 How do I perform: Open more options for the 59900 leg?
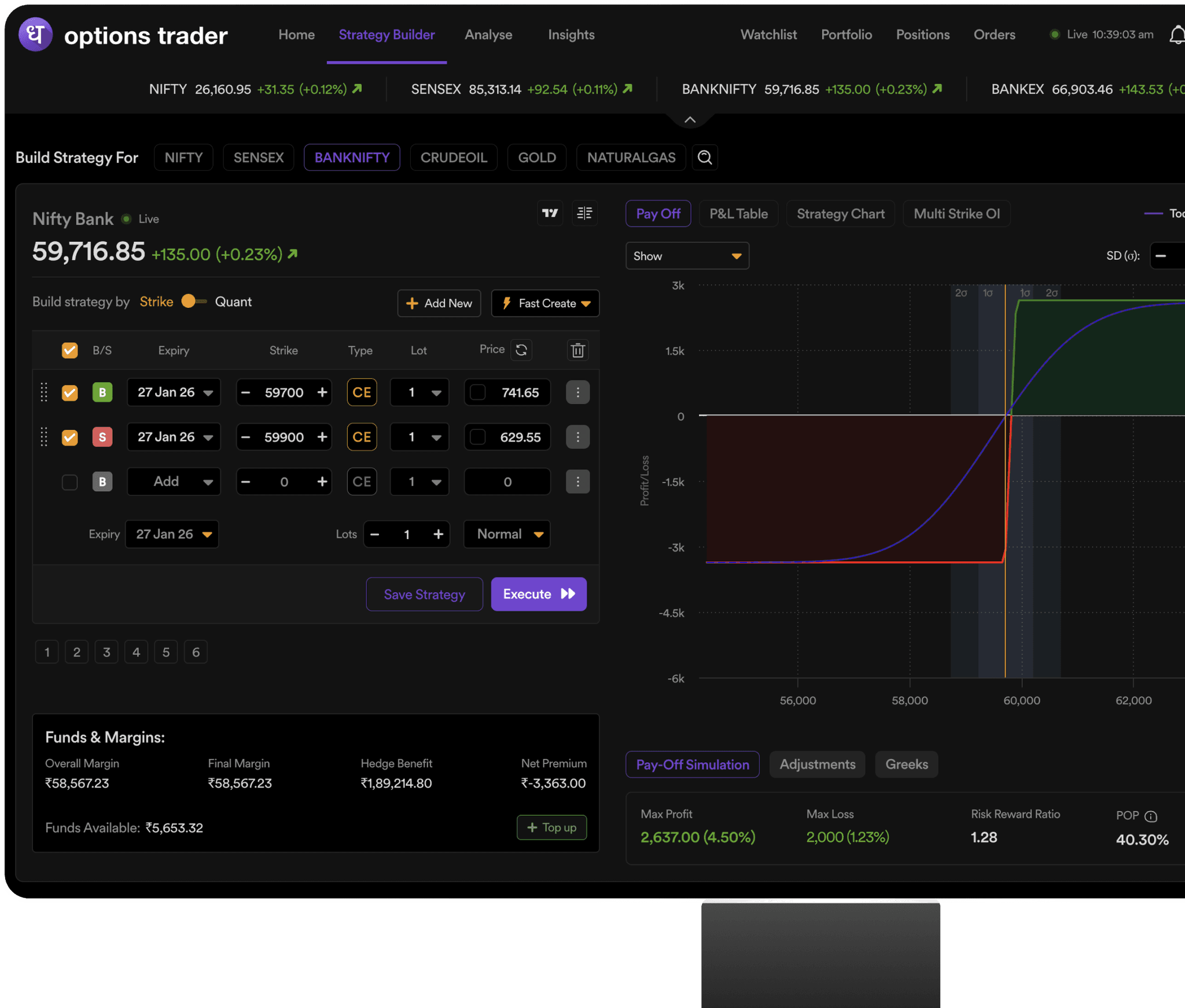pos(577,437)
